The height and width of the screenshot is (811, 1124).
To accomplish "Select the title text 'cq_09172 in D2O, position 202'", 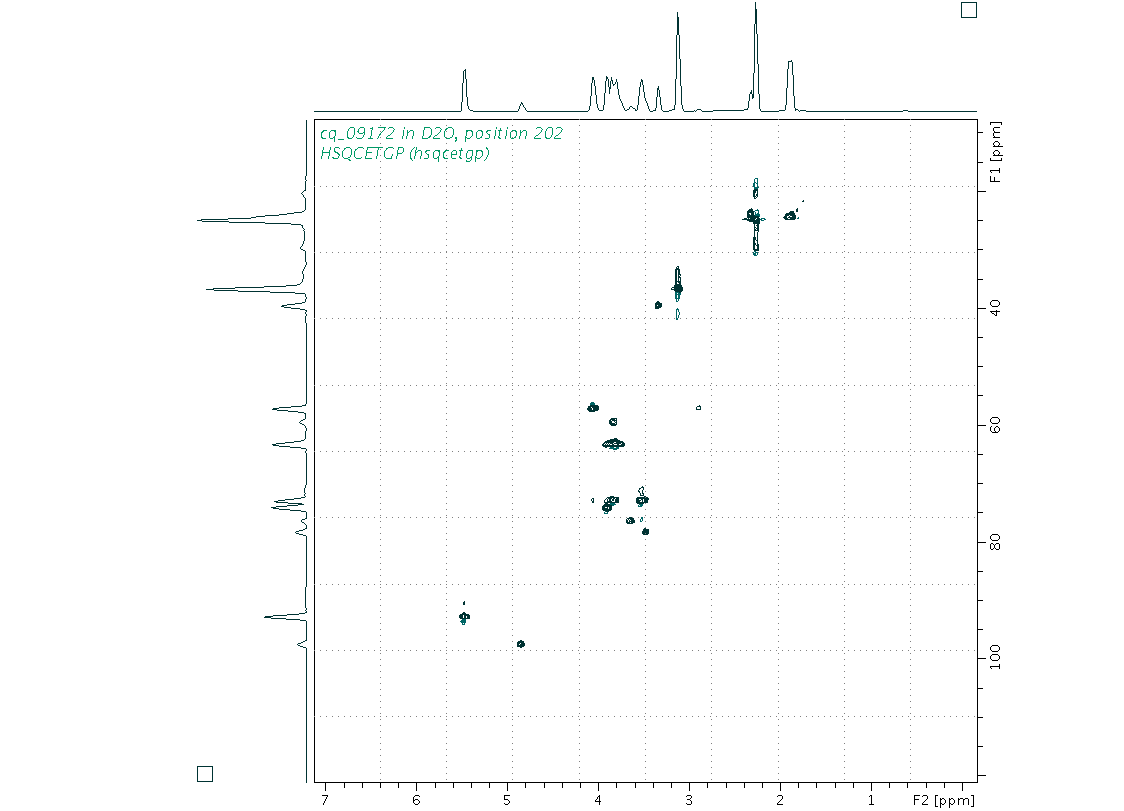I will [x=441, y=133].
